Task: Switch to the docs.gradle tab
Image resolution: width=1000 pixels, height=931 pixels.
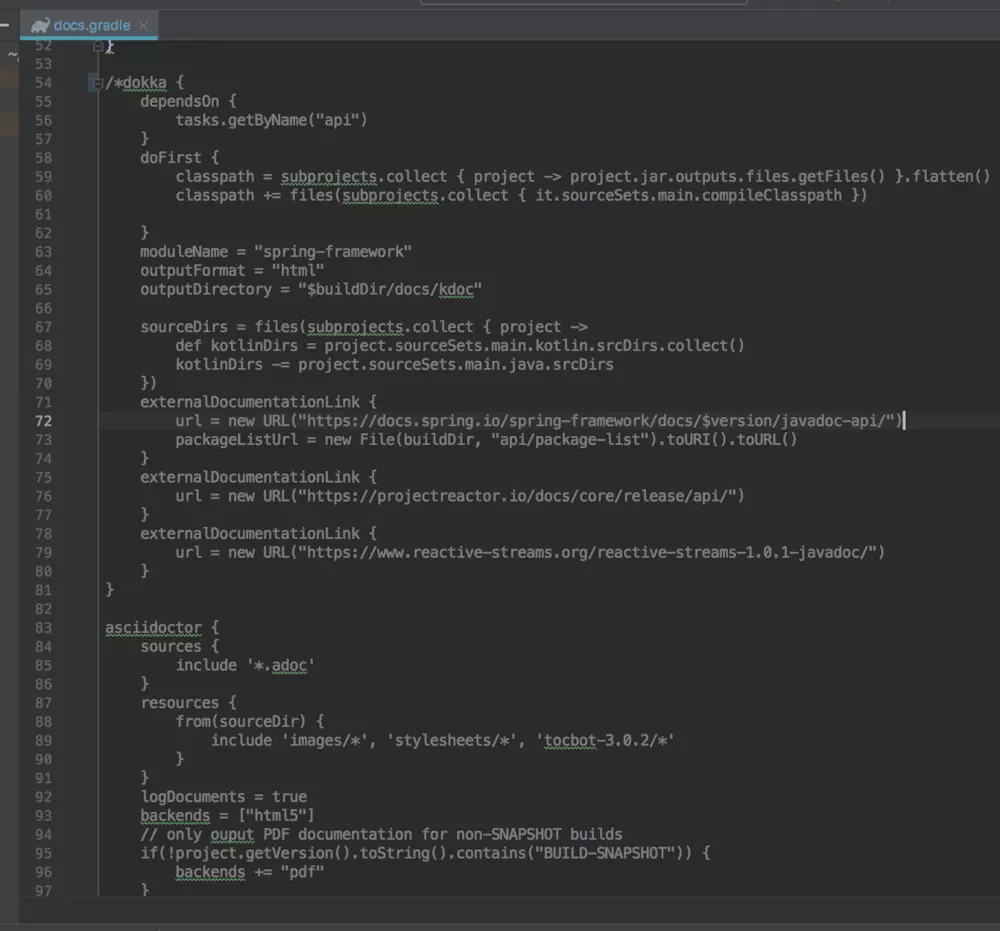Action: point(89,26)
